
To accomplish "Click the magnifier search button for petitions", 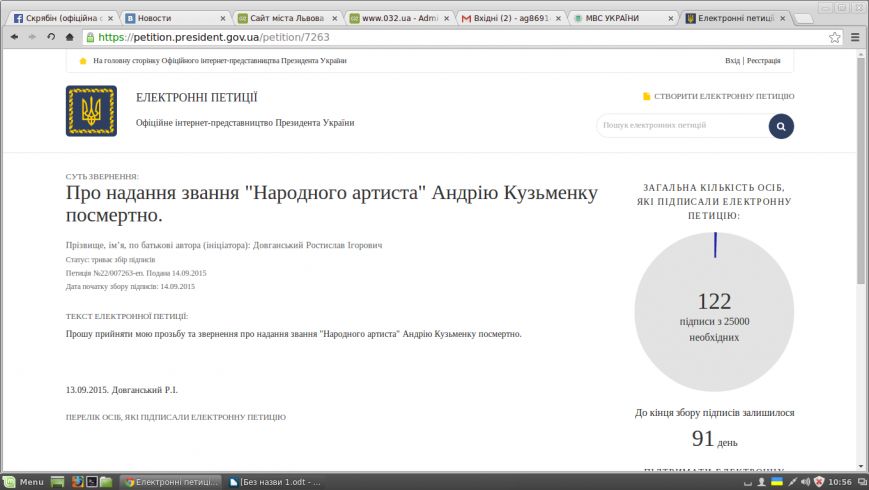I will click(x=781, y=126).
